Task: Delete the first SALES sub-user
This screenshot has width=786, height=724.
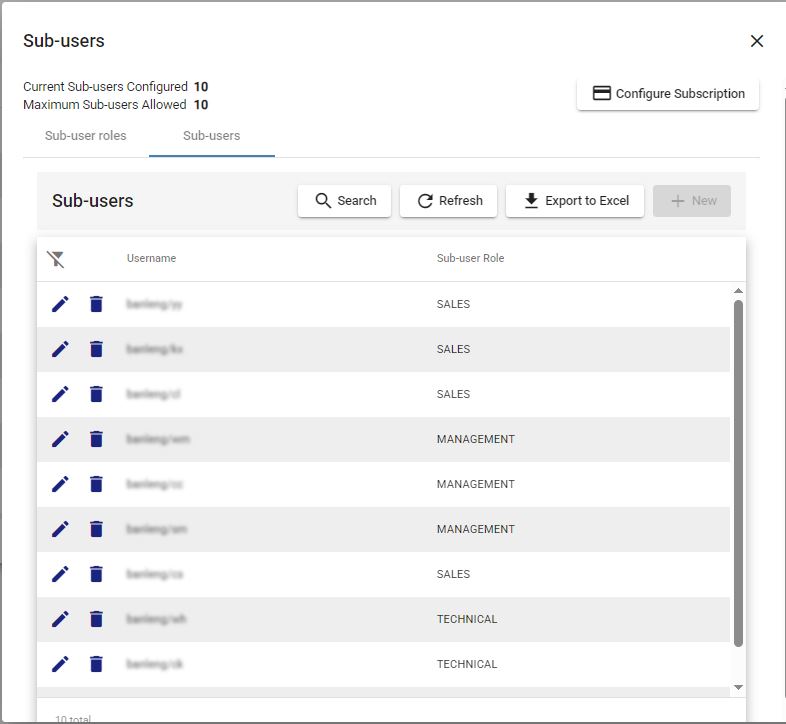Action: pyautogui.click(x=96, y=304)
